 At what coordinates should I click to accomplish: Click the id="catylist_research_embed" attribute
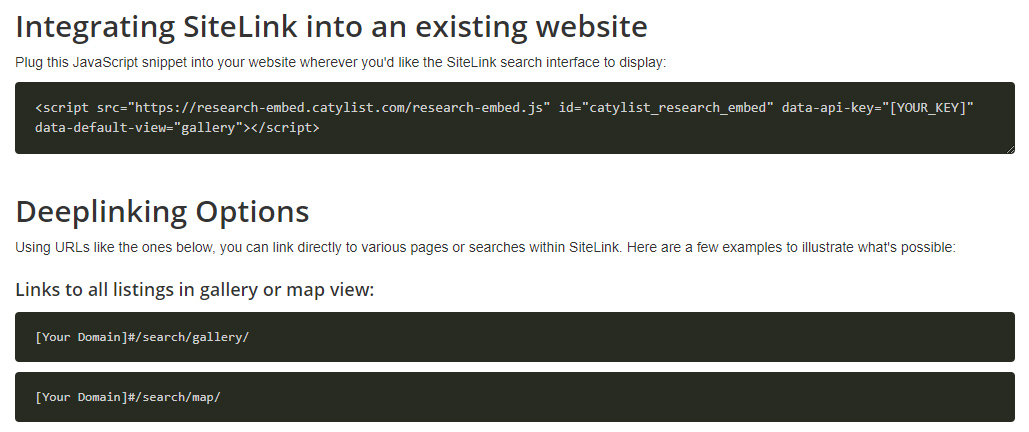coord(666,108)
